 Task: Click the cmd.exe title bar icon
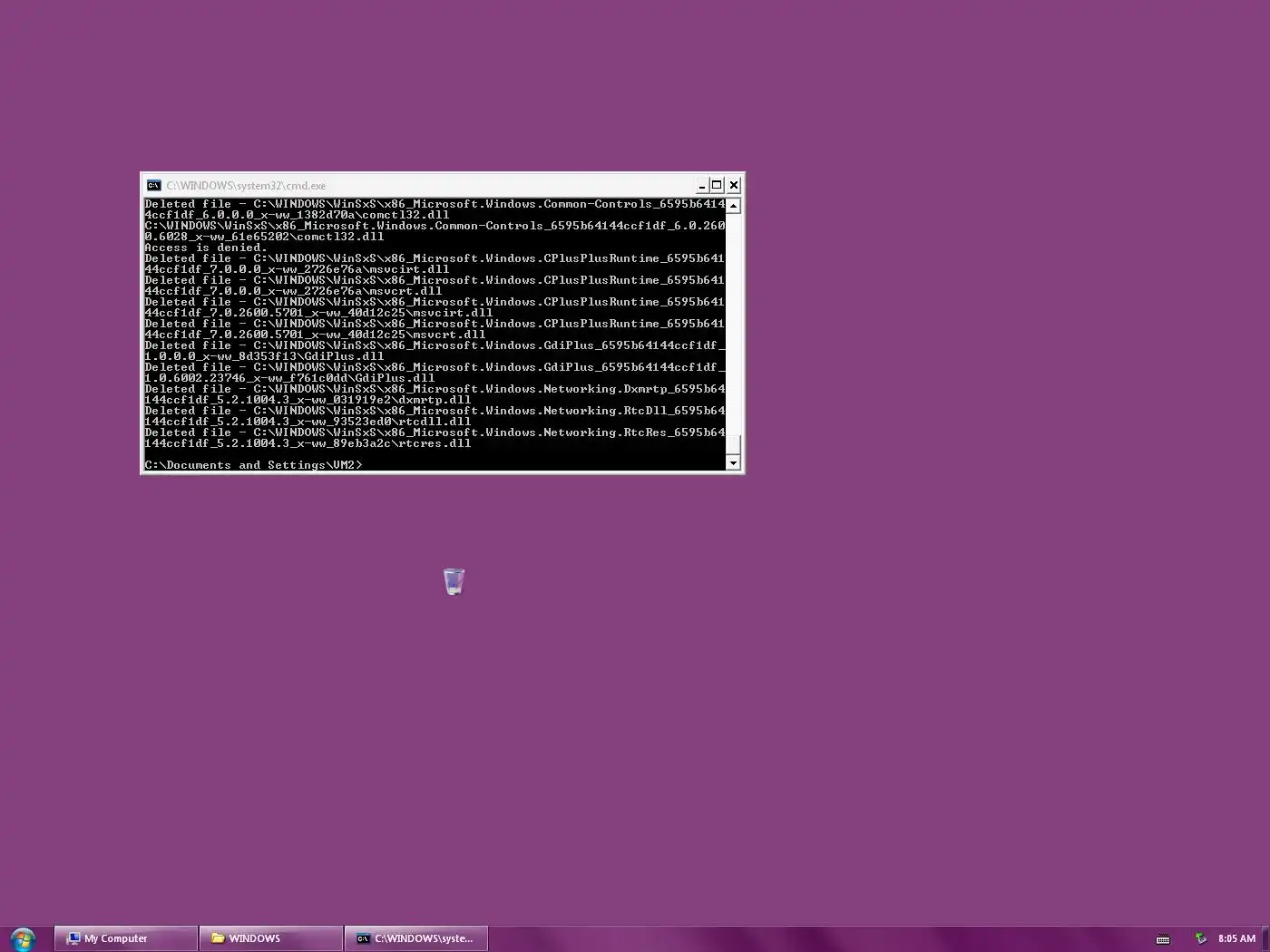click(x=154, y=185)
